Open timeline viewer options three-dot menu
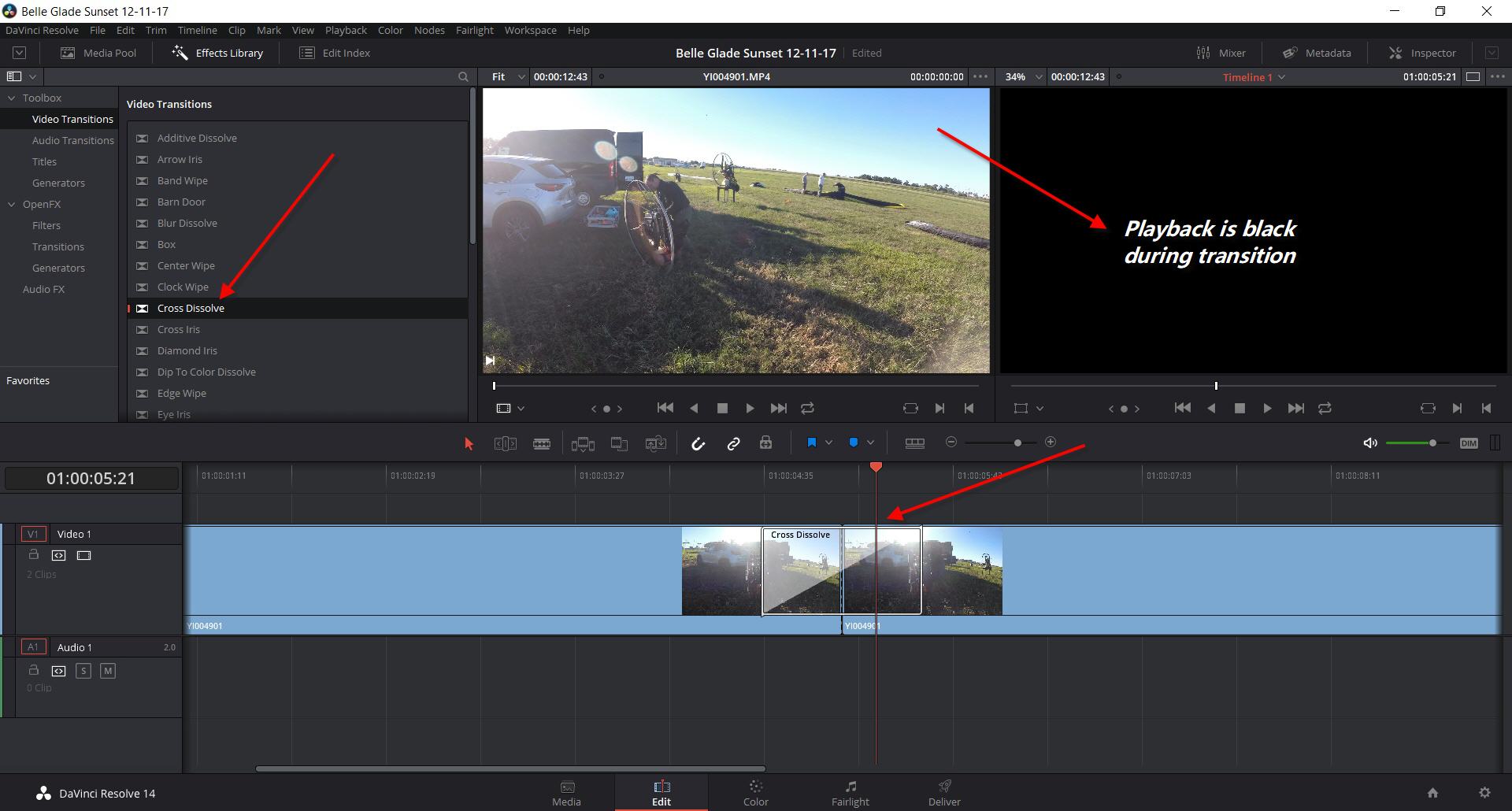This screenshot has width=1512, height=811. pyautogui.click(x=1498, y=76)
